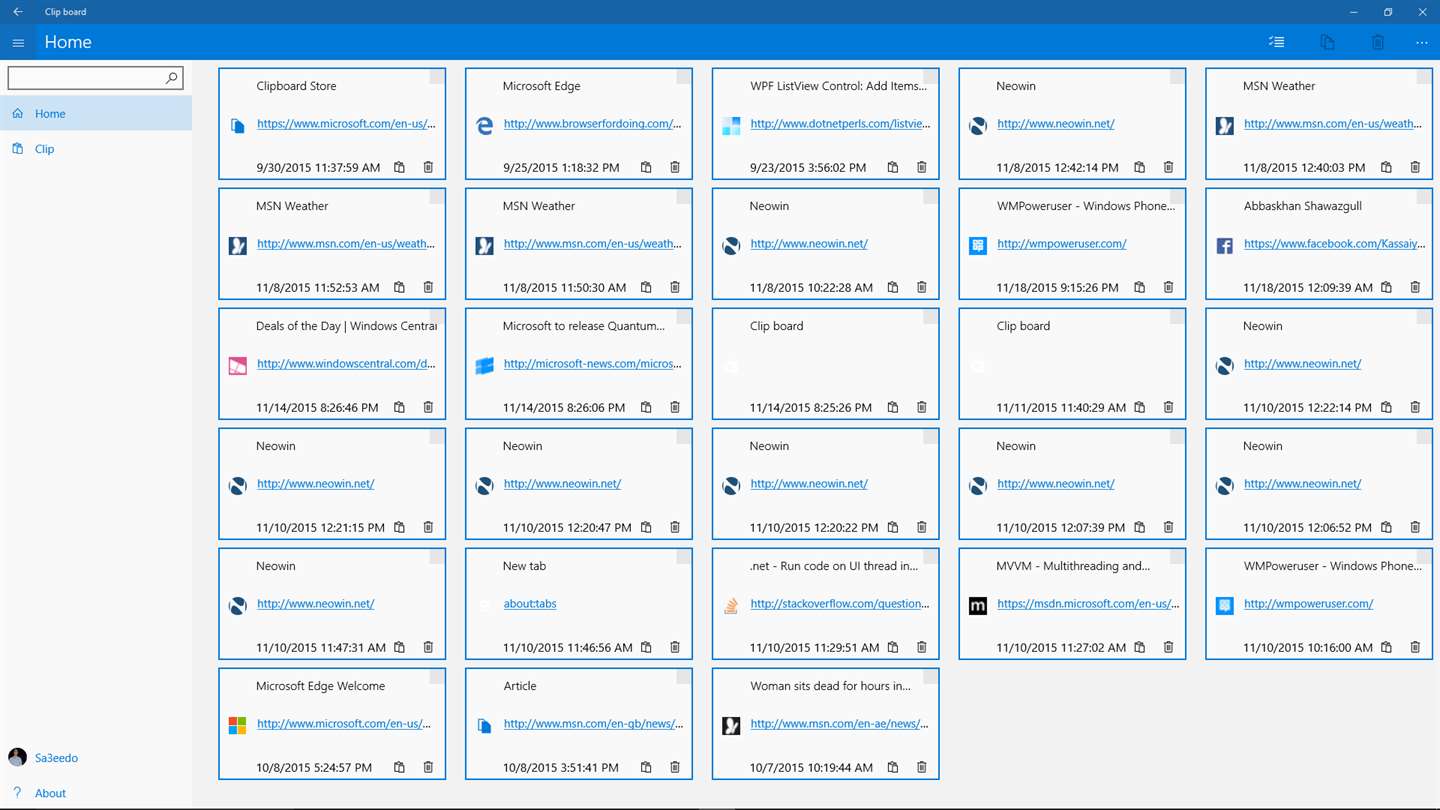Click the select-all list icon in header

coord(1277,42)
